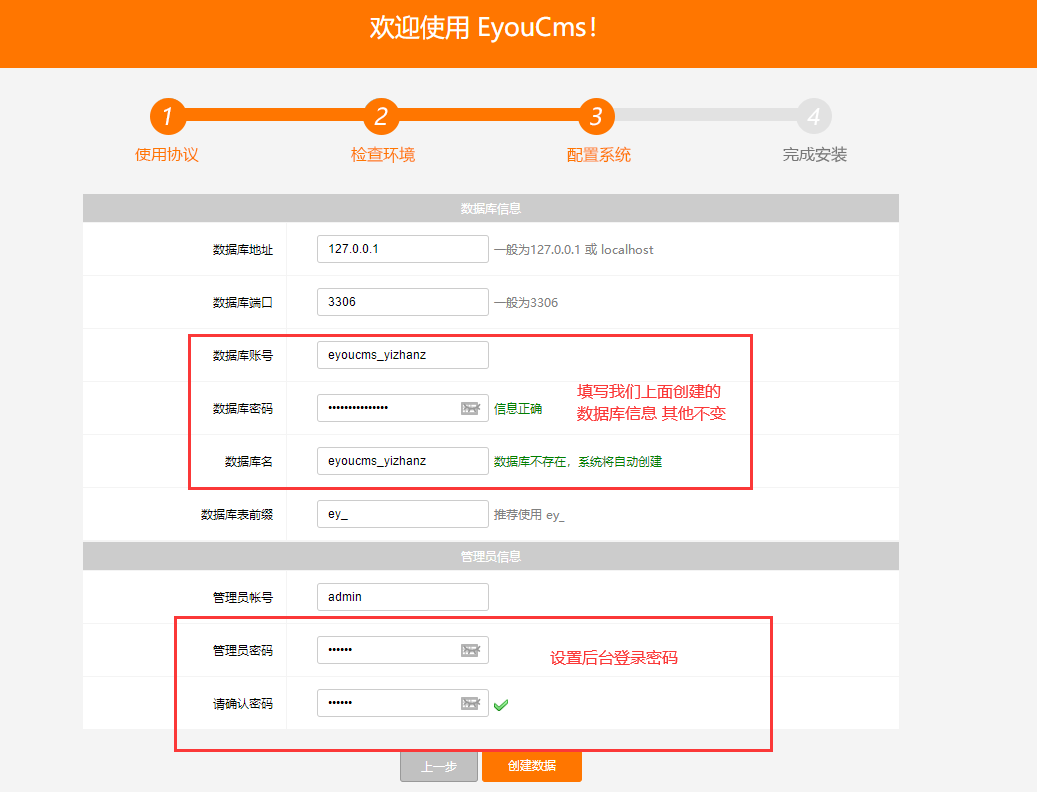Viewport: 1037px width, 792px height.
Task: Click step 1 使用协议 circle icon
Action: point(166,116)
